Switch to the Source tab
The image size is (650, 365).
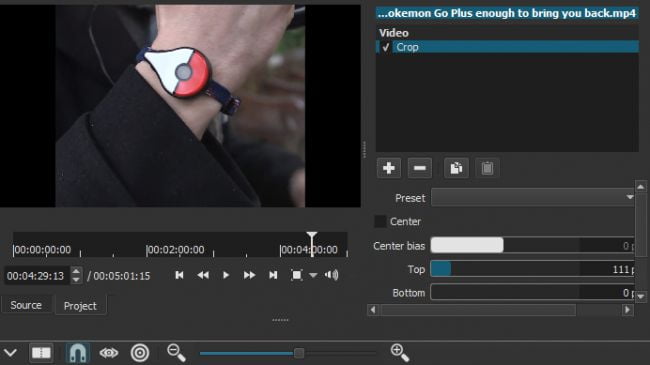coord(26,305)
